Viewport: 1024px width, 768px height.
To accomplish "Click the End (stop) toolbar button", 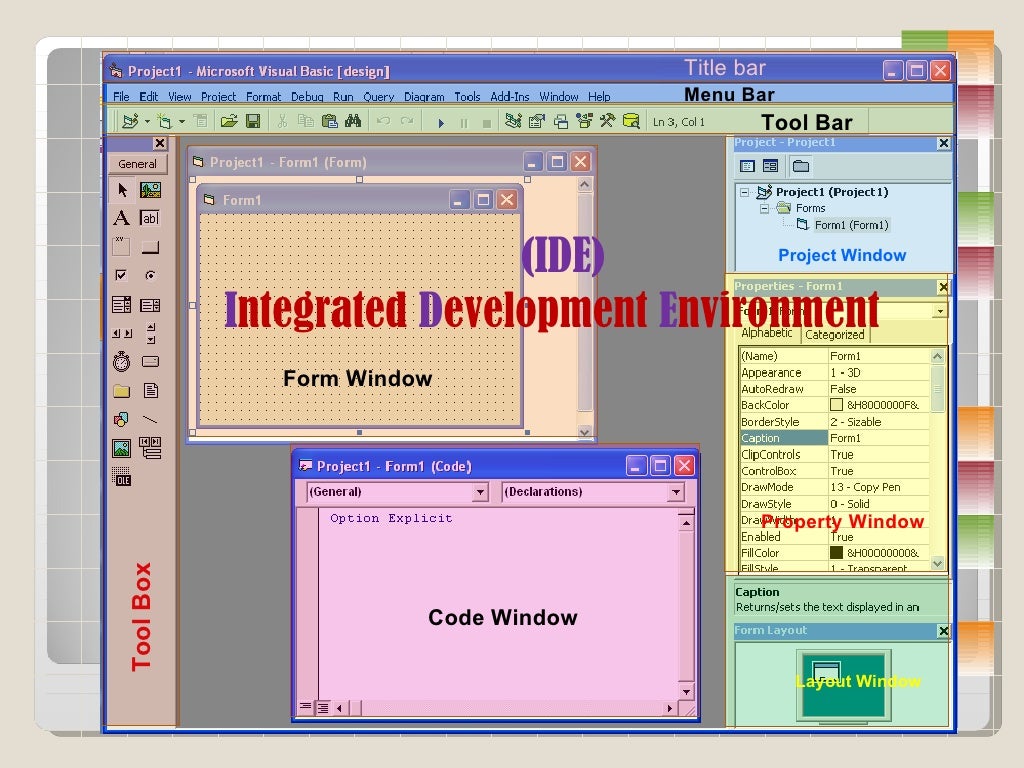I will [487, 123].
